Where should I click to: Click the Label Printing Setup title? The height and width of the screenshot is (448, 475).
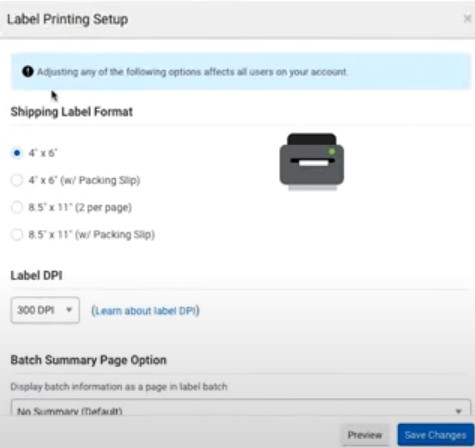[x=67, y=19]
